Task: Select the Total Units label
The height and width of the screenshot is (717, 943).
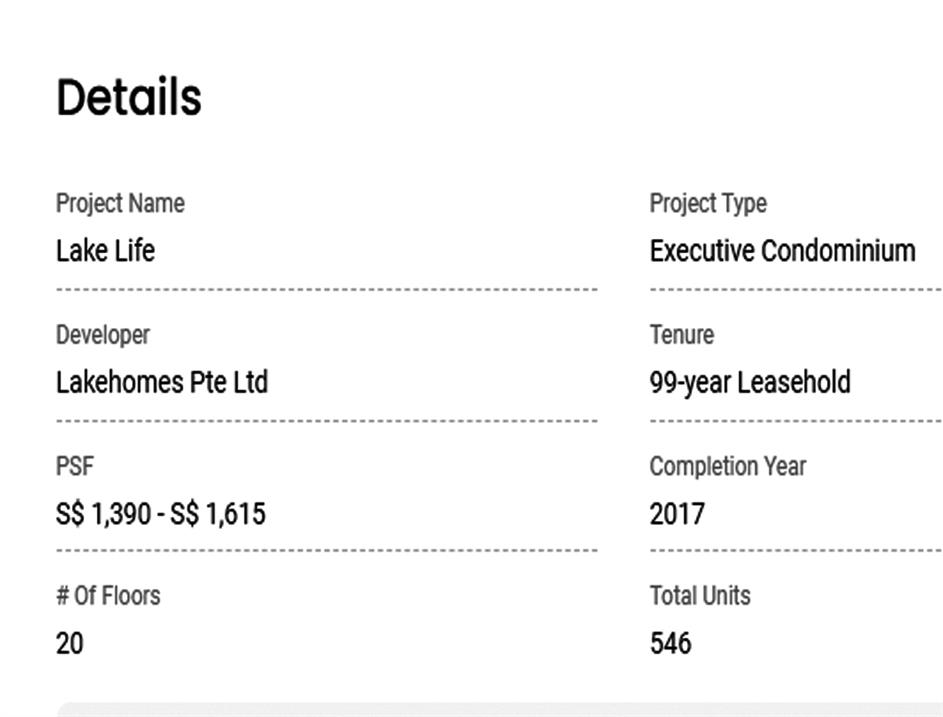Action: coord(700,596)
